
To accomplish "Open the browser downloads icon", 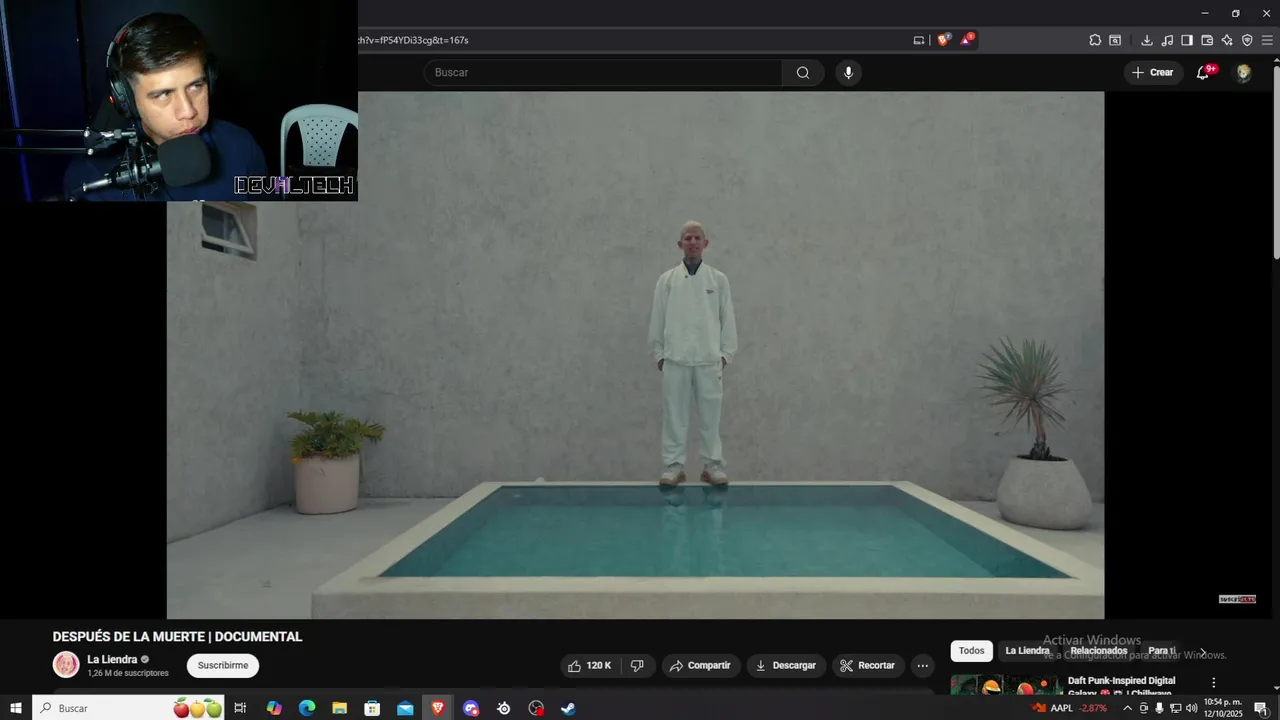I will (1147, 40).
